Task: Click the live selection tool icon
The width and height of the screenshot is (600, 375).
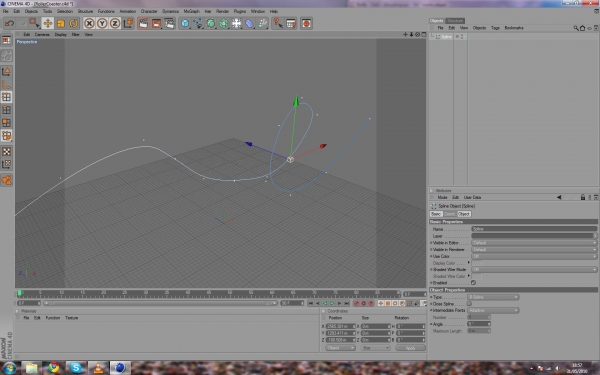Action: 34,23
